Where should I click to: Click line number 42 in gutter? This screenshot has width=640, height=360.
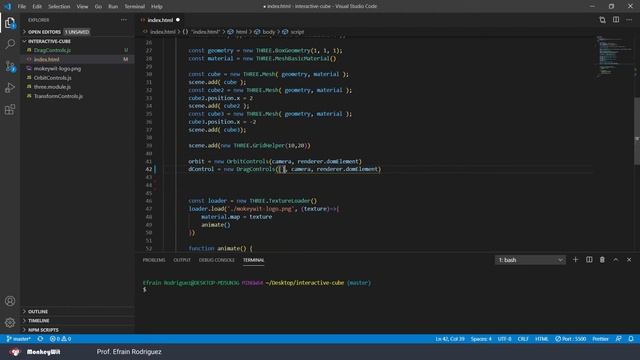tap(149, 169)
